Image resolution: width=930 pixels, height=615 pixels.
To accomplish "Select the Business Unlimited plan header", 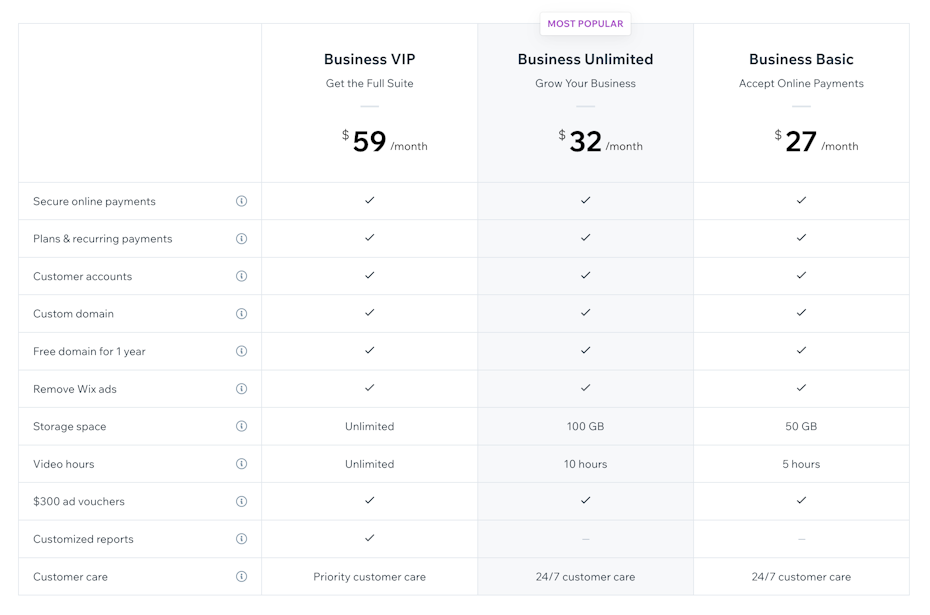I will (x=585, y=59).
